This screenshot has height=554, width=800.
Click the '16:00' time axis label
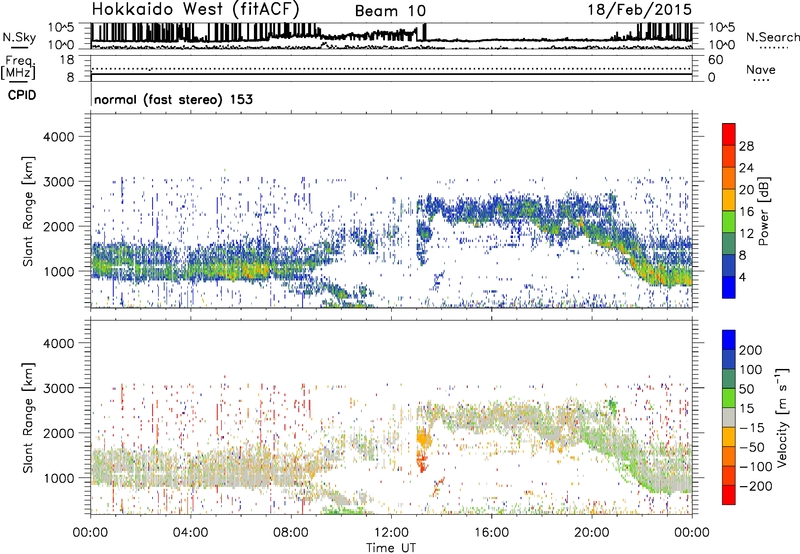point(491,533)
